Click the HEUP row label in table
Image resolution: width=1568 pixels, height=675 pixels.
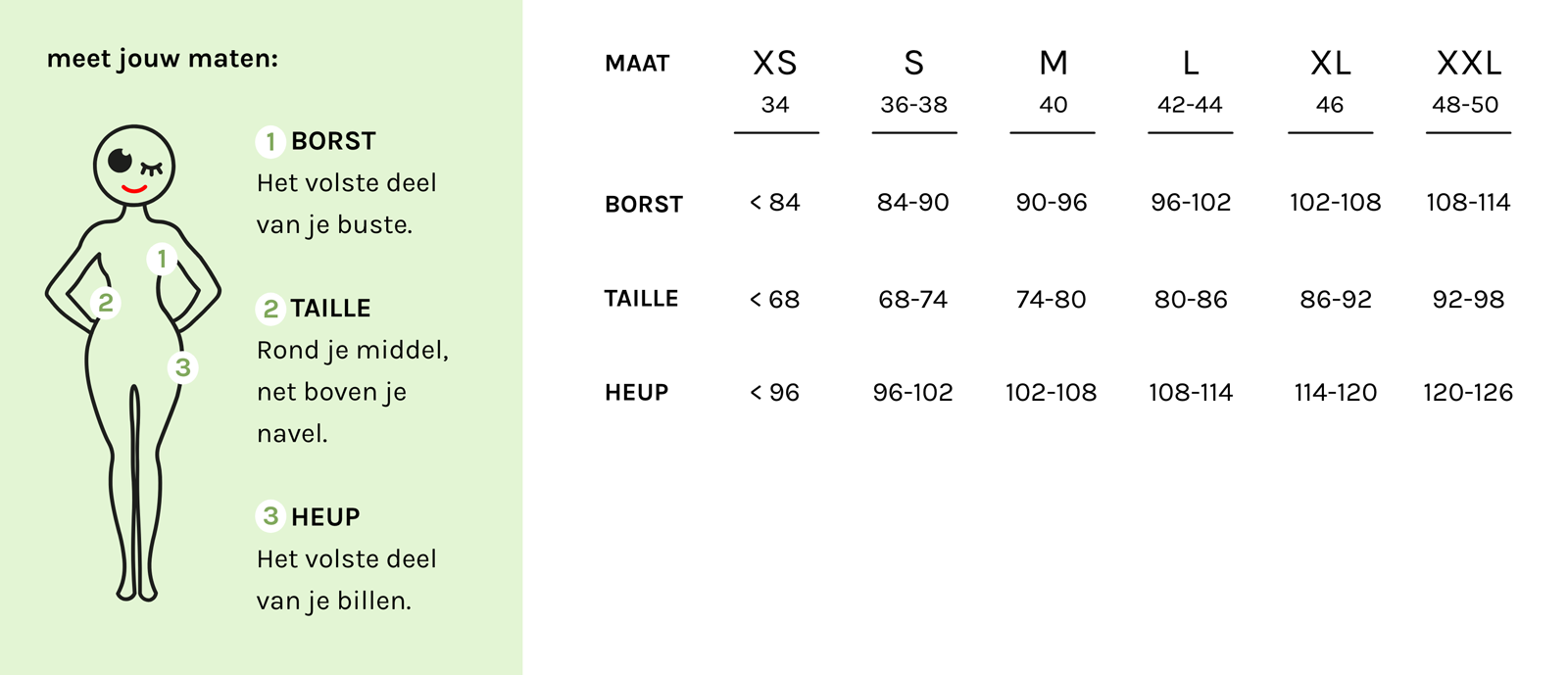tap(637, 393)
